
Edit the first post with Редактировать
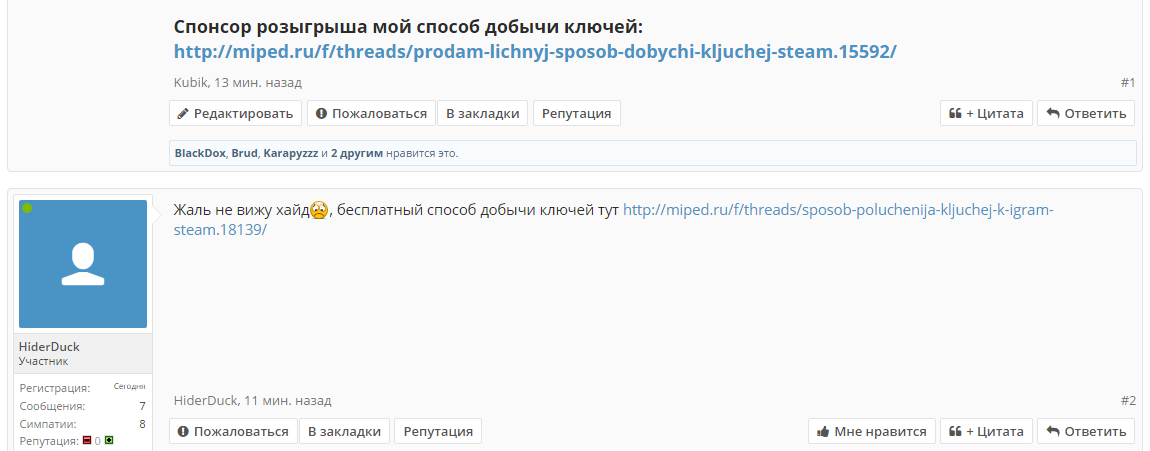[x=235, y=114]
